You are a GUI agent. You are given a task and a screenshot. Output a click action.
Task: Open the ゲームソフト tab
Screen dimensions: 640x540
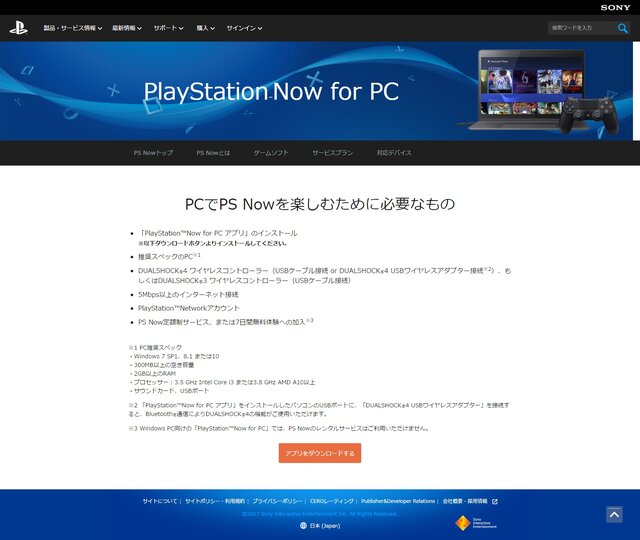[x=271, y=153]
